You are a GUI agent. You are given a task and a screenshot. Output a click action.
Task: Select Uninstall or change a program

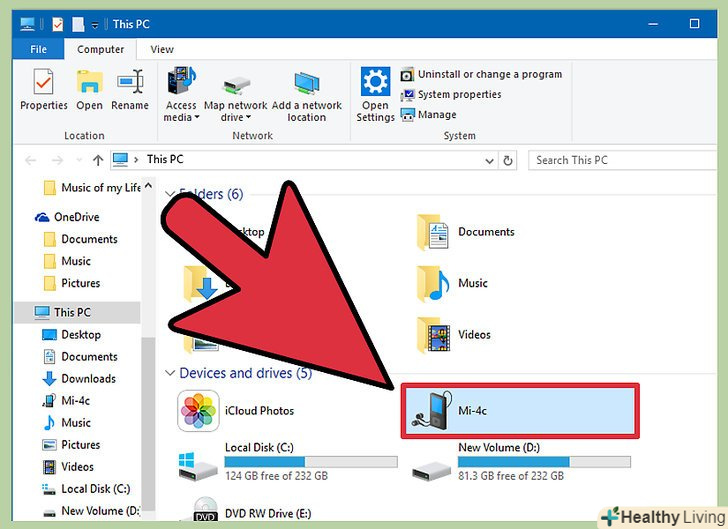(481, 74)
